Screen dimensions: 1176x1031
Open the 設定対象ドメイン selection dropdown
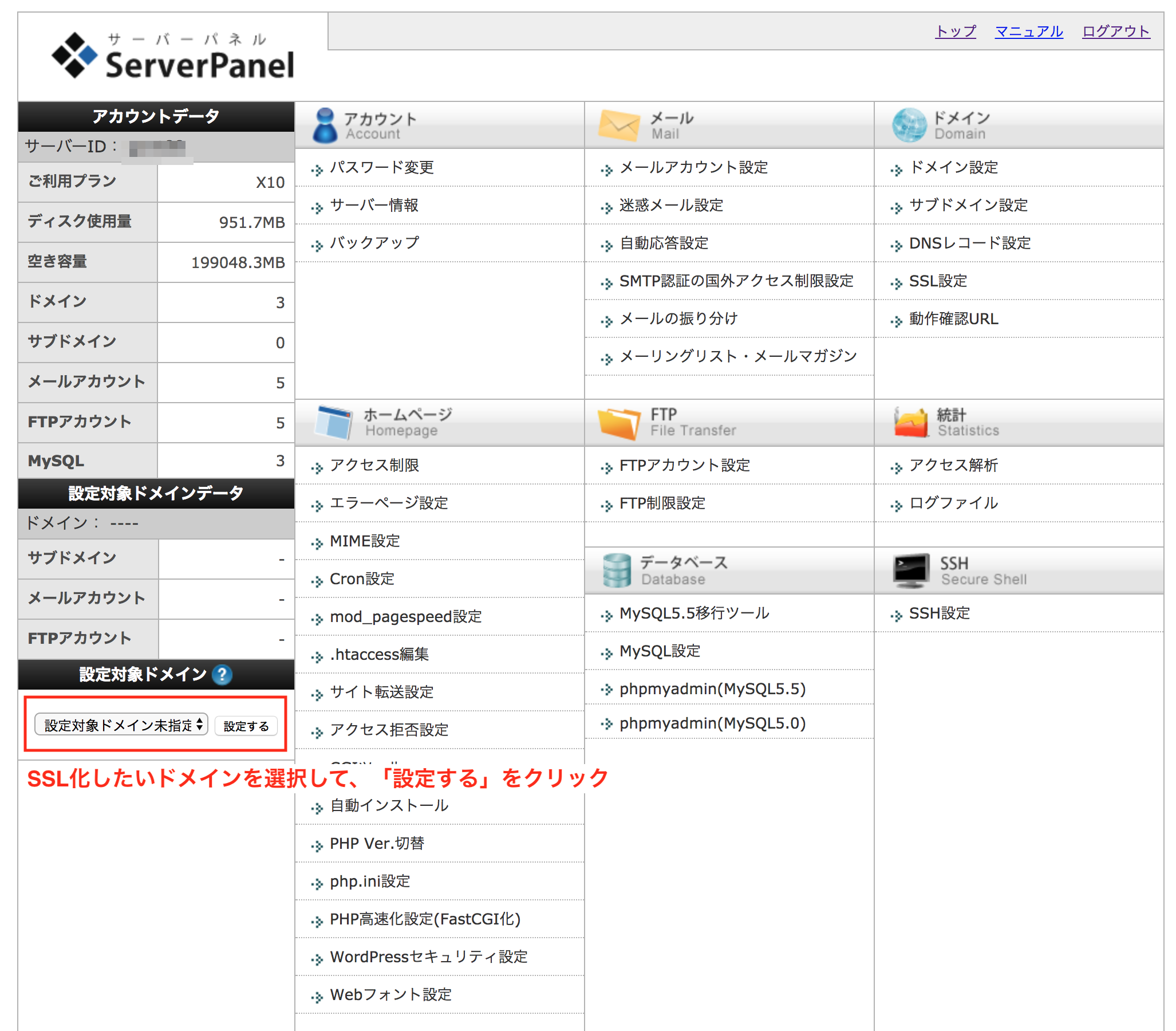(x=120, y=726)
